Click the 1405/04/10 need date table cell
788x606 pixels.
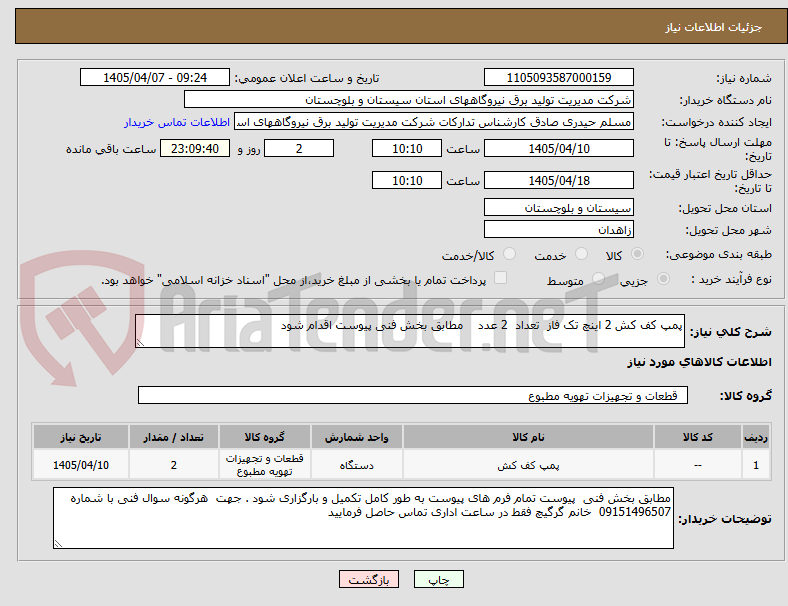click(x=81, y=465)
